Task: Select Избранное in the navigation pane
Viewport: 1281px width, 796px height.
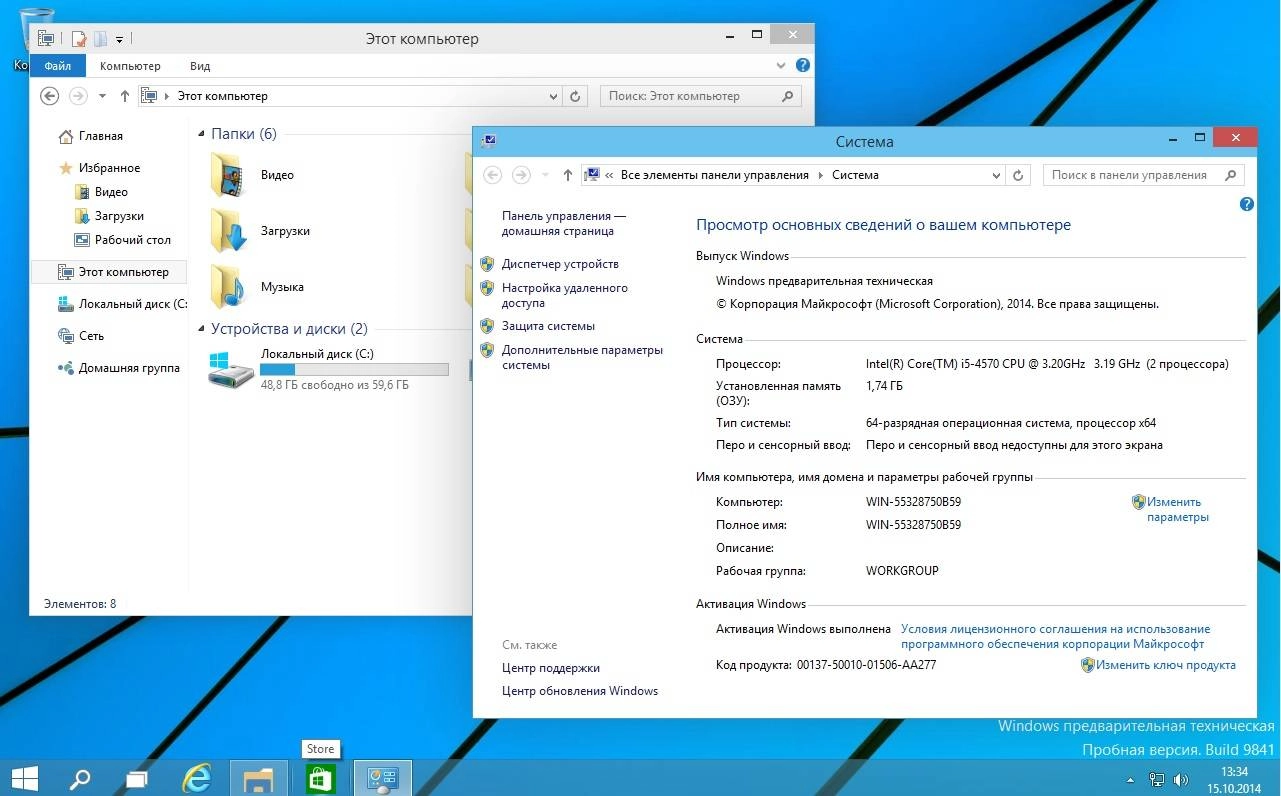Action: point(109,168)
